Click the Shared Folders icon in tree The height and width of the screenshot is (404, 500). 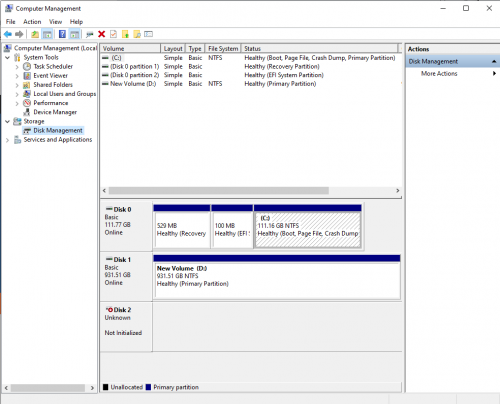pyautogui.click(x=27, y=85)
